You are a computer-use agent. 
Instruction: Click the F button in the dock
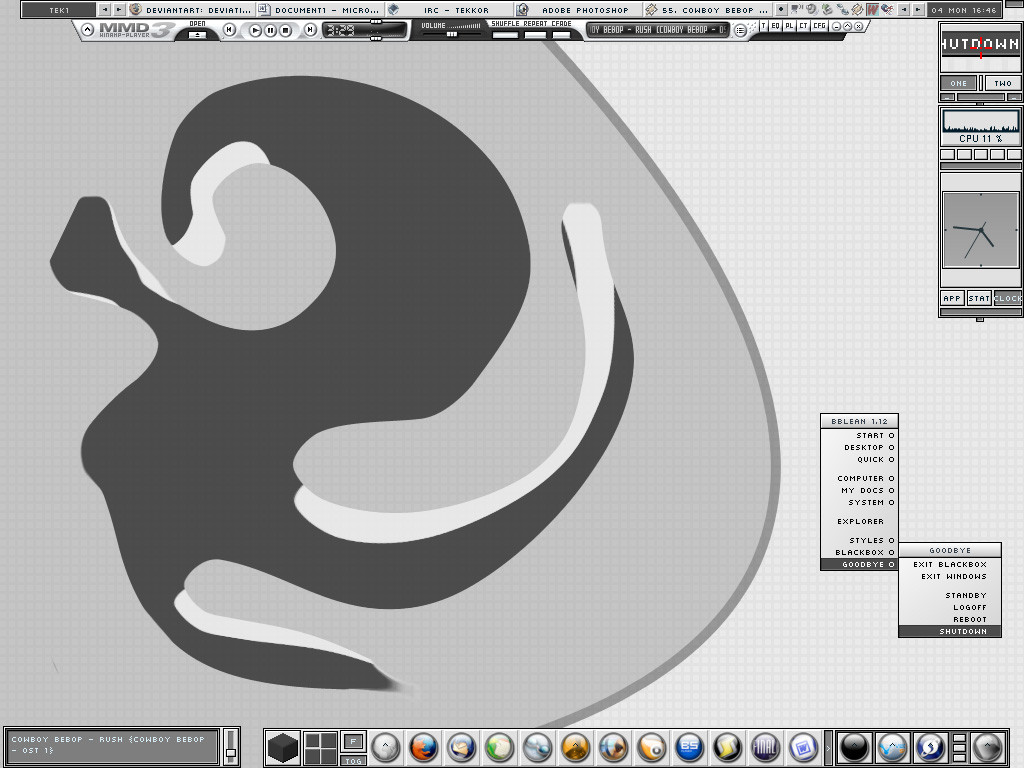[x=353, y=741]
